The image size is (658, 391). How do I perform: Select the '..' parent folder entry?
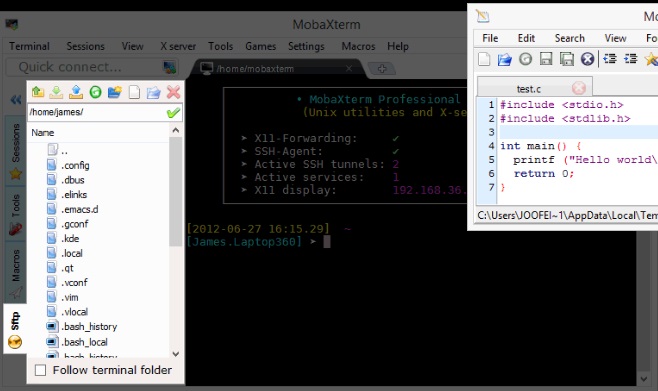pyautogui.click(x=58, y=150)
